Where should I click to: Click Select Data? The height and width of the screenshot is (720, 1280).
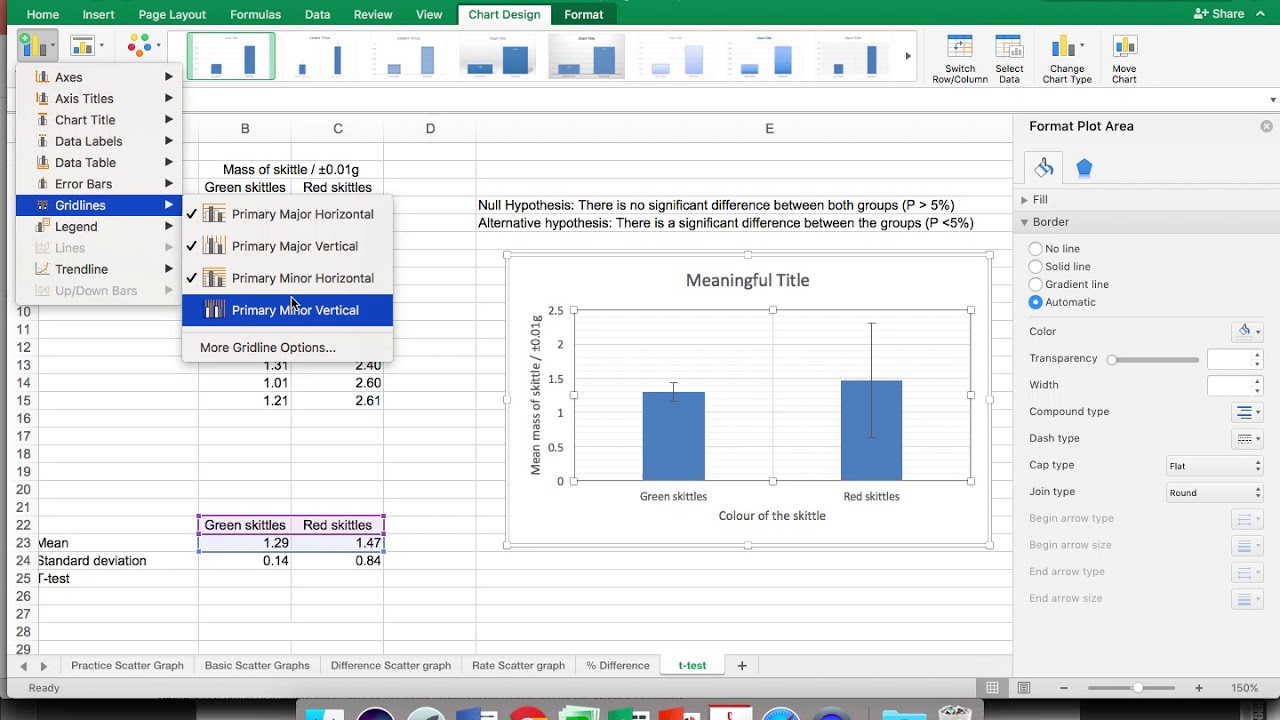pyautogui.click(x=1009, y=59)
